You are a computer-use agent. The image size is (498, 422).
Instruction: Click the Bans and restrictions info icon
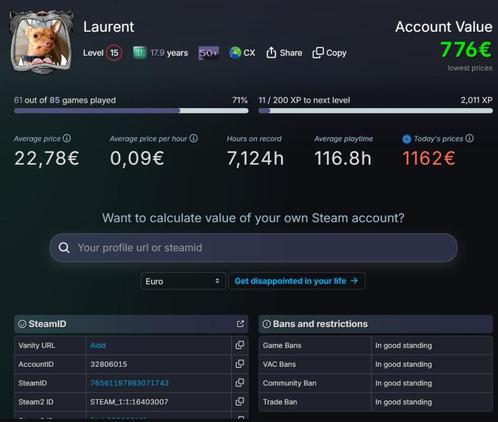(267, 324)
